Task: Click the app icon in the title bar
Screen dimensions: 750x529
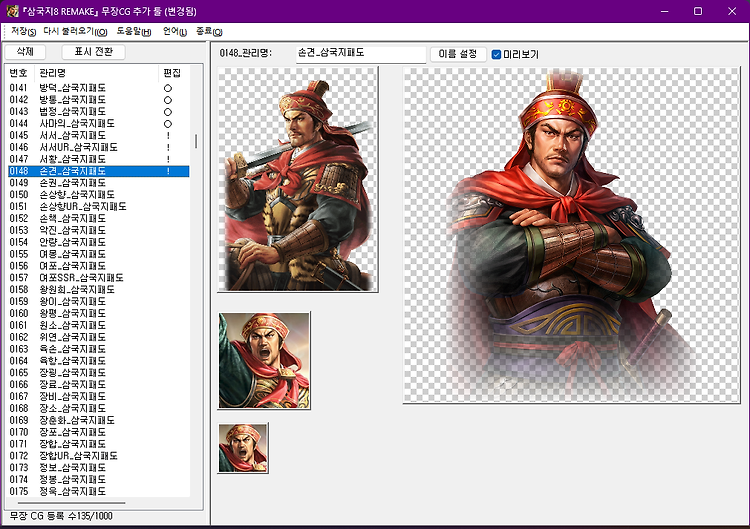Action: [x=12, y=11]
